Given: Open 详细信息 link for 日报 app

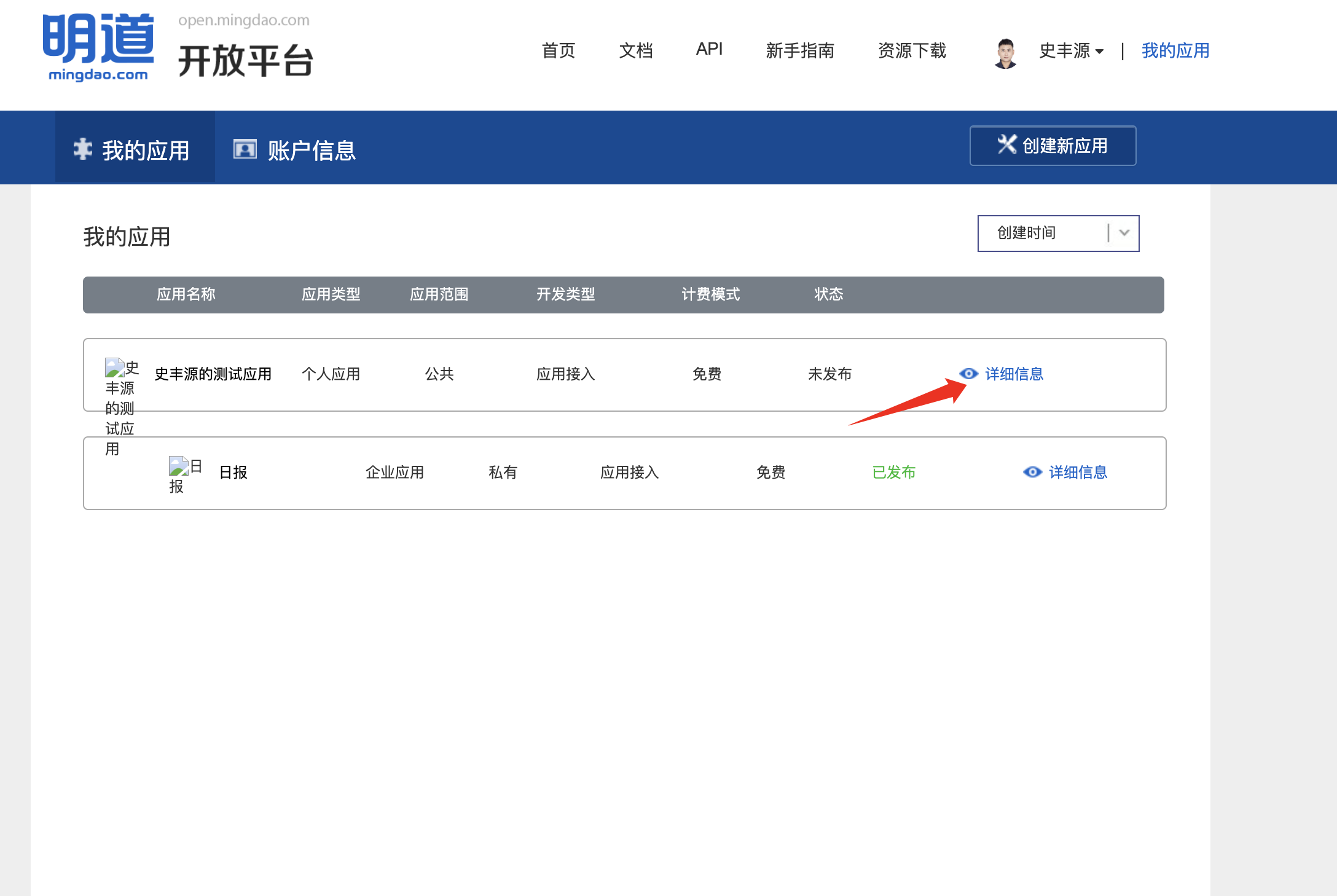Looking at the screenshot, I should [x=1078, y=472].
